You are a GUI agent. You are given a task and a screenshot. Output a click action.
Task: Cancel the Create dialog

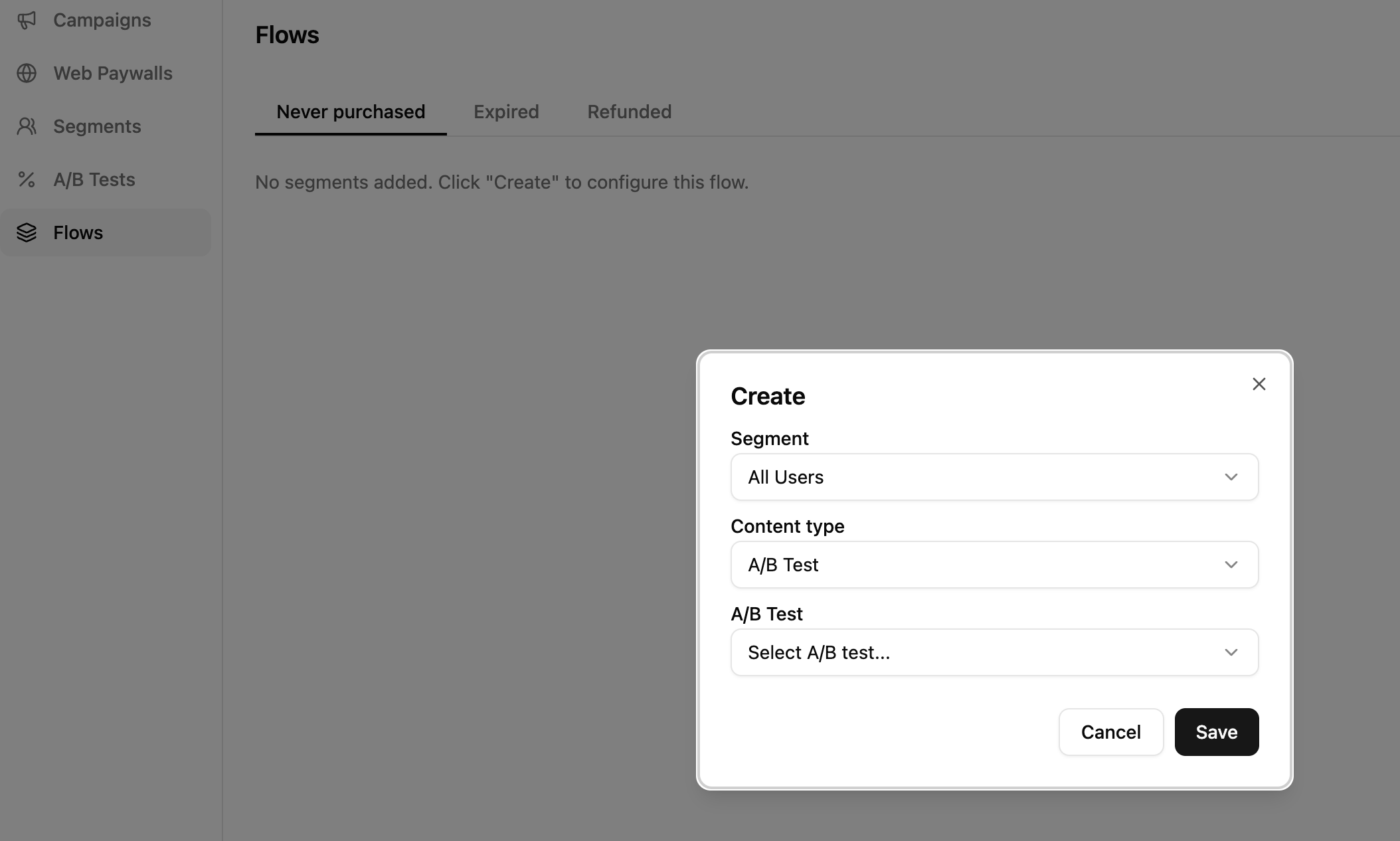coord(1110,732)
